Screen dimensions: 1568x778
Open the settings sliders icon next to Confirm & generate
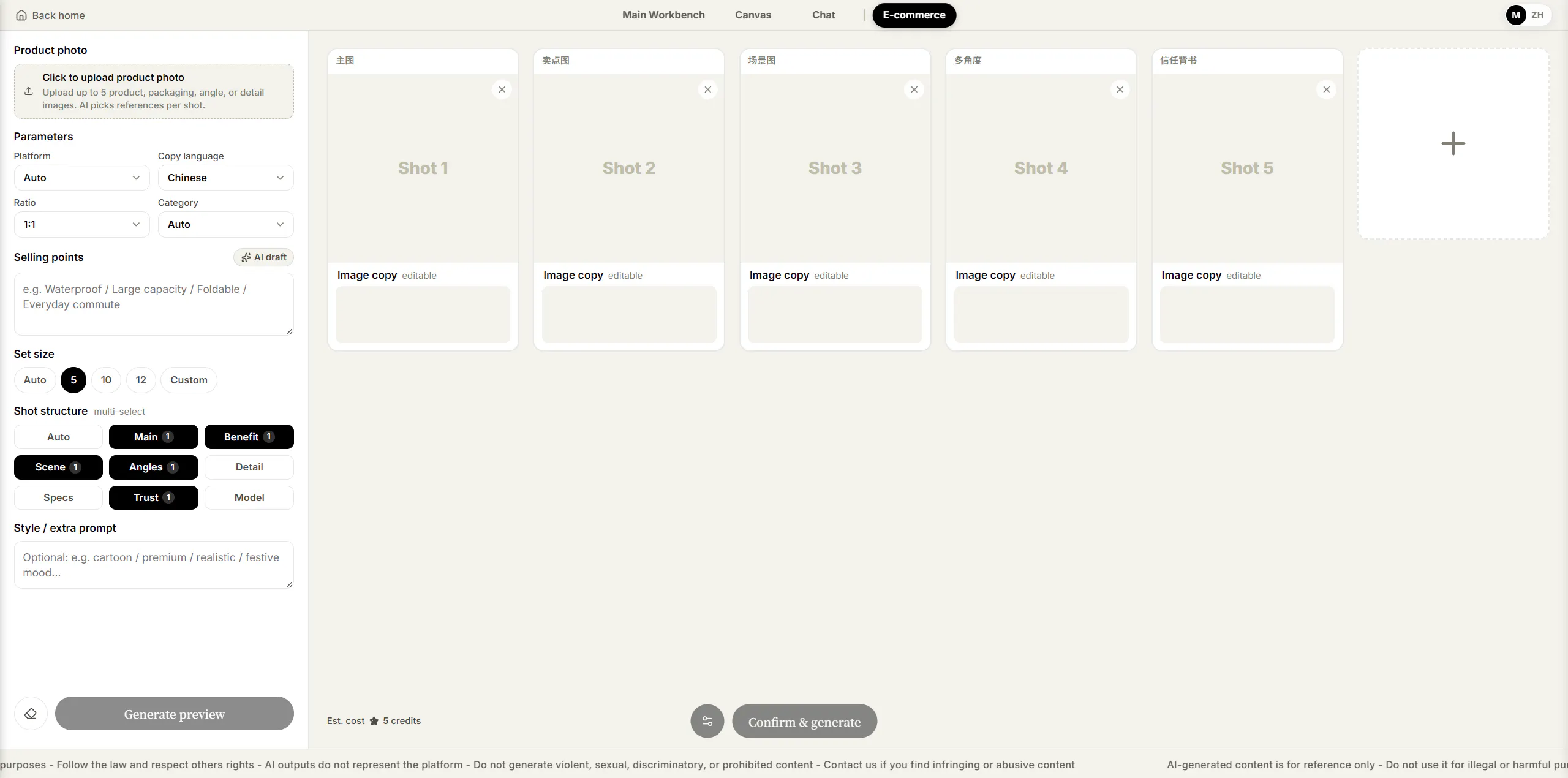(707, 721)
